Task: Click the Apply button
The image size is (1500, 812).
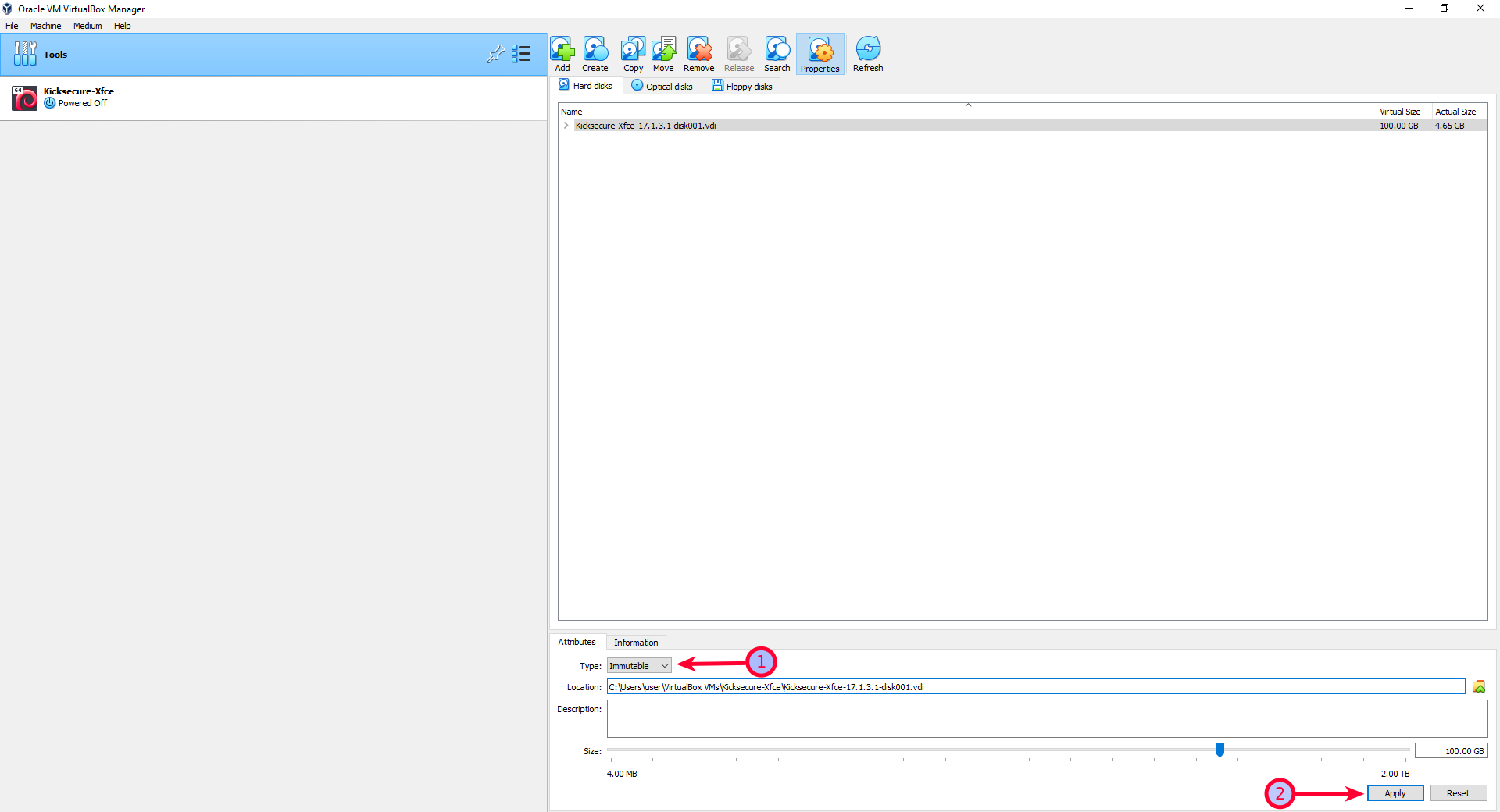Action: (1395, 793)
